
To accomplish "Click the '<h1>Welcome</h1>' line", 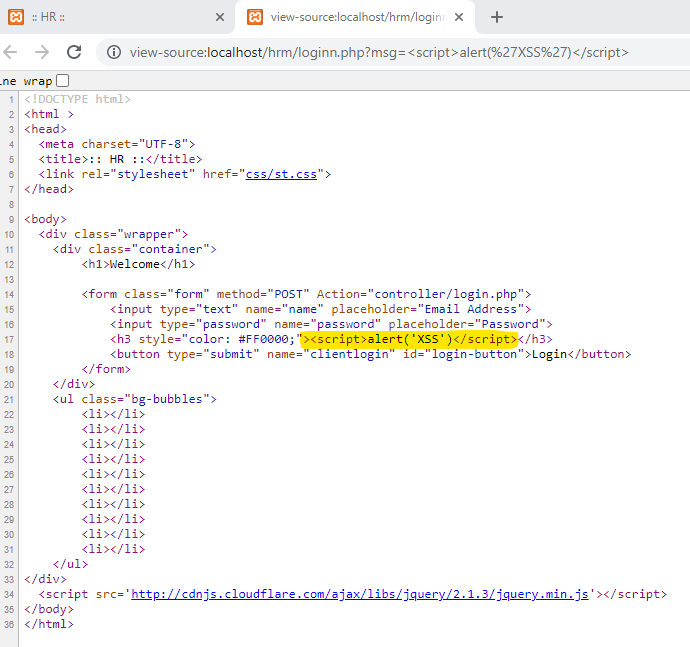I will point(138,264).
